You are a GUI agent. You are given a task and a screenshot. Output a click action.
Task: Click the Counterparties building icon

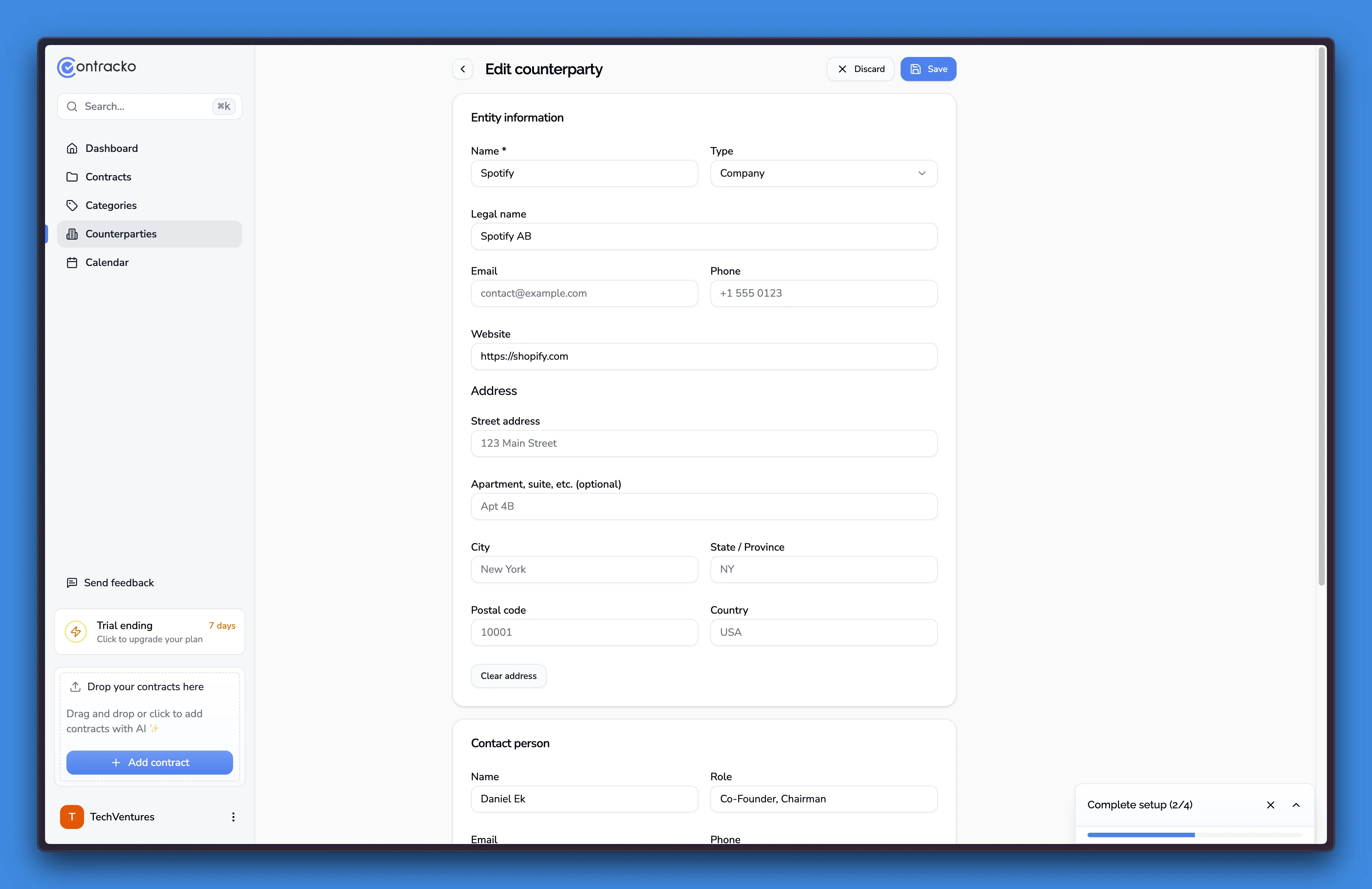72,234
